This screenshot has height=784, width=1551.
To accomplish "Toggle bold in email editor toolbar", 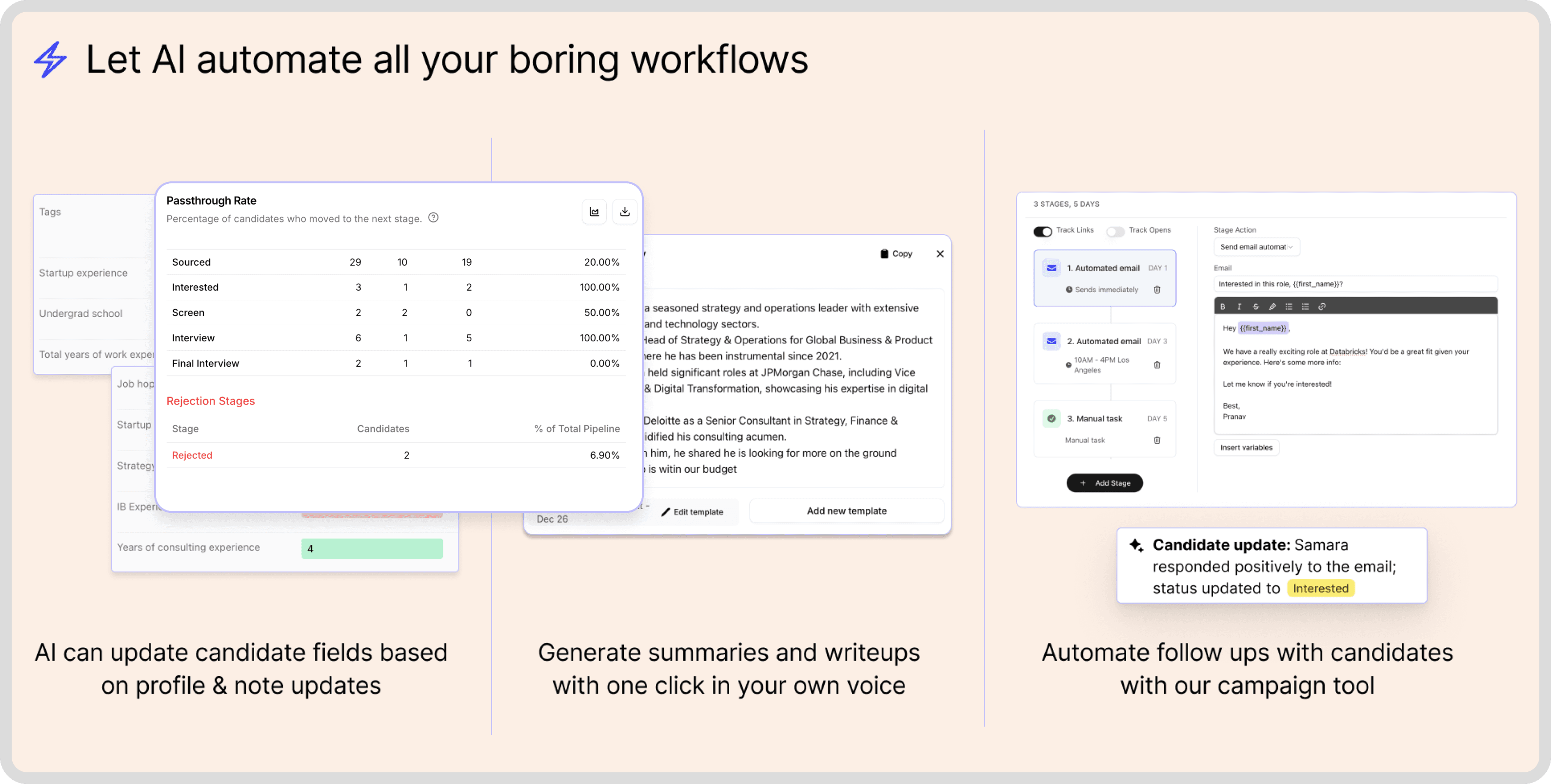I will (1222, 306).
